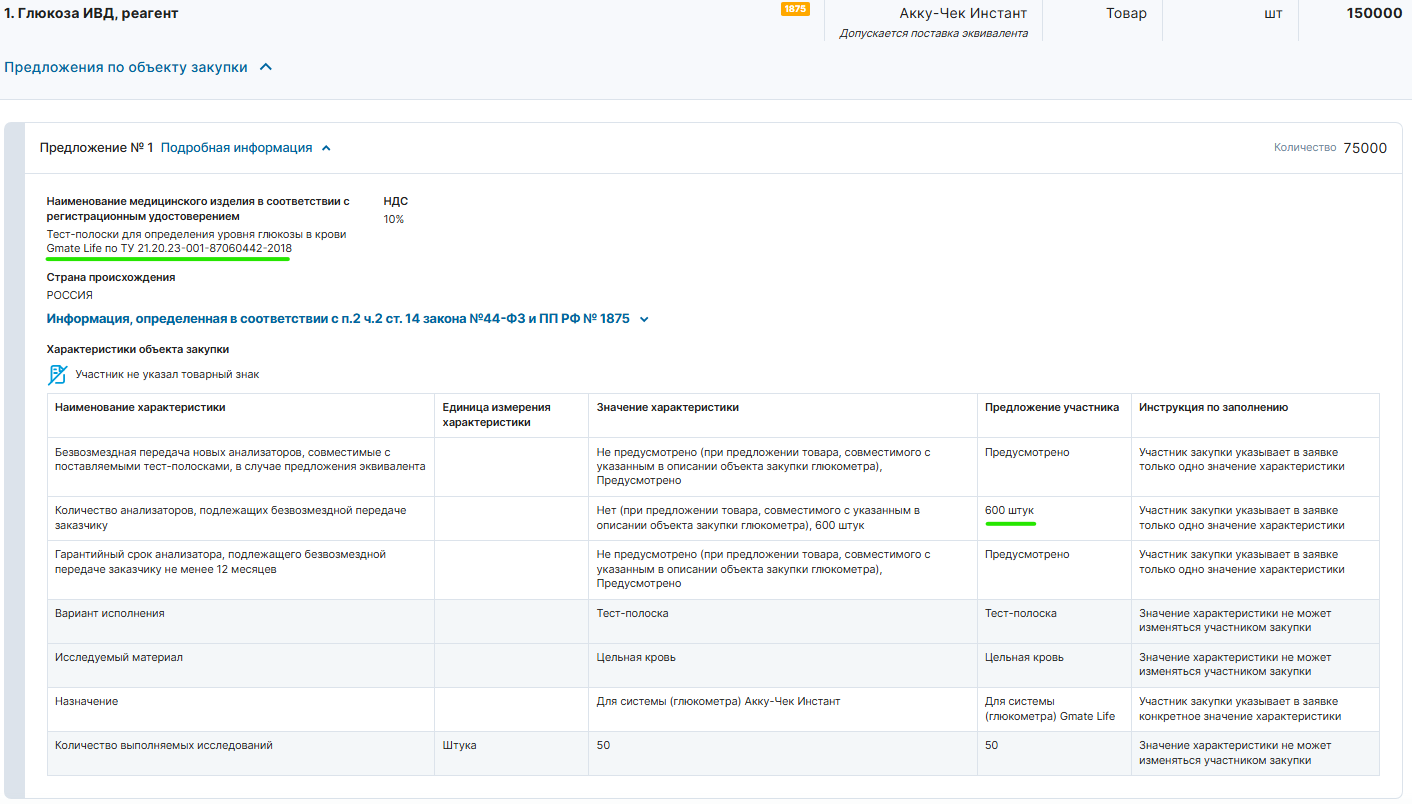Click the Назначение row name
The image size is (1412, 804).
pyautogui.click(x=86, y=701)
